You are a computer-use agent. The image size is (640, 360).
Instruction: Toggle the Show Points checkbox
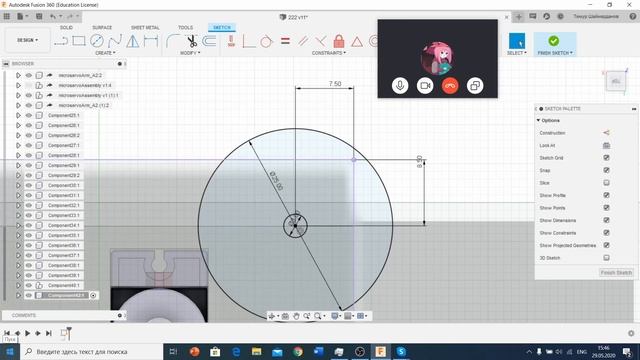pos(606,208)
